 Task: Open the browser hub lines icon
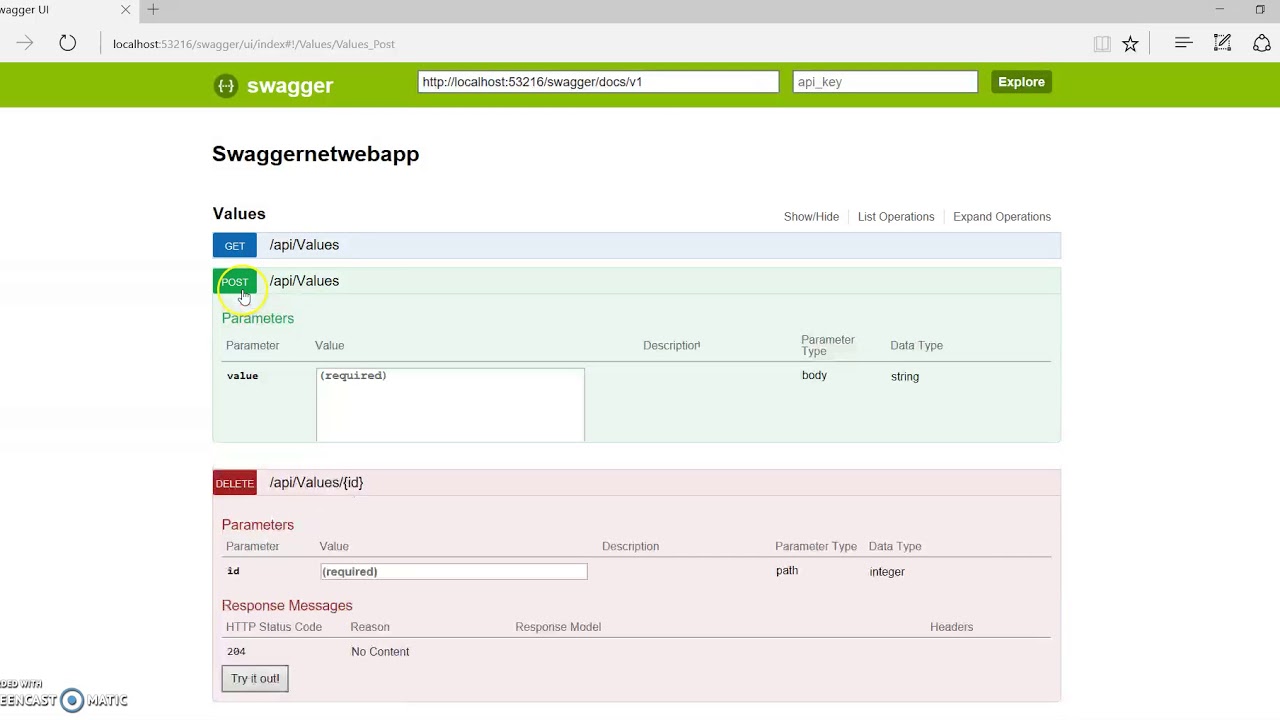point(1183,43)
